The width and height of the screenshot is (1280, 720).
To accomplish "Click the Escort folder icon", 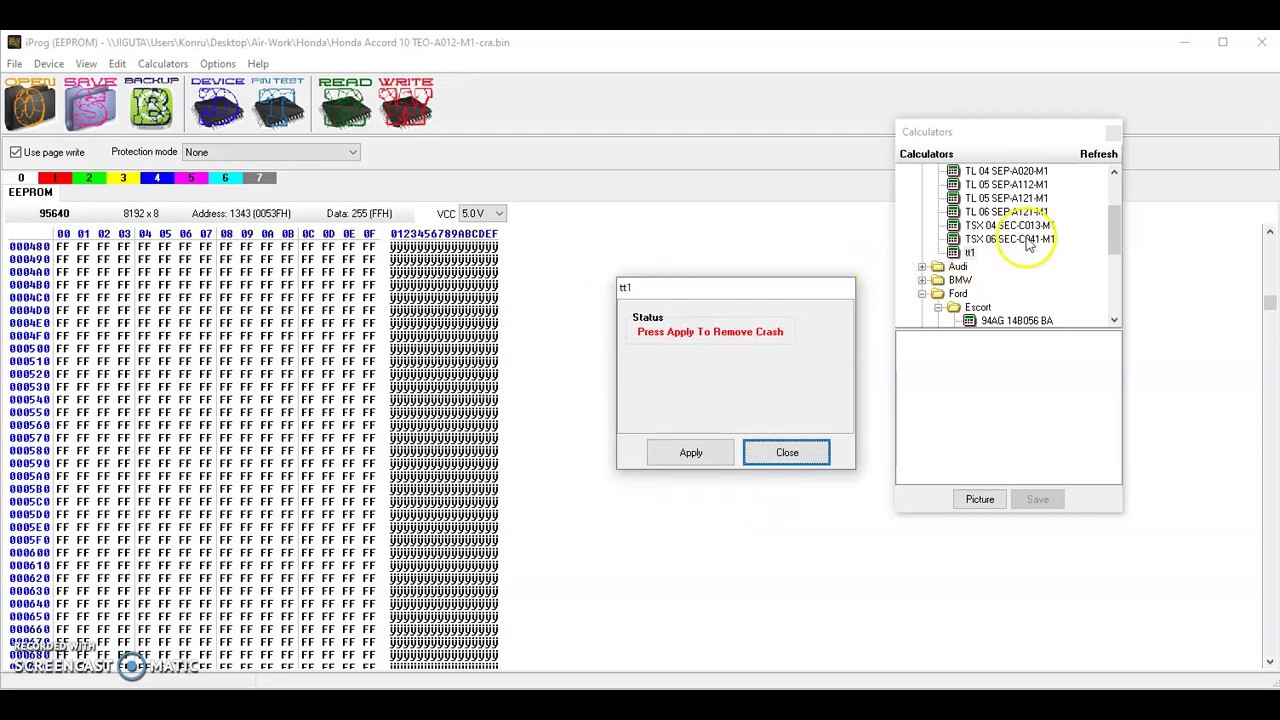I will click(x=954, y=308).
